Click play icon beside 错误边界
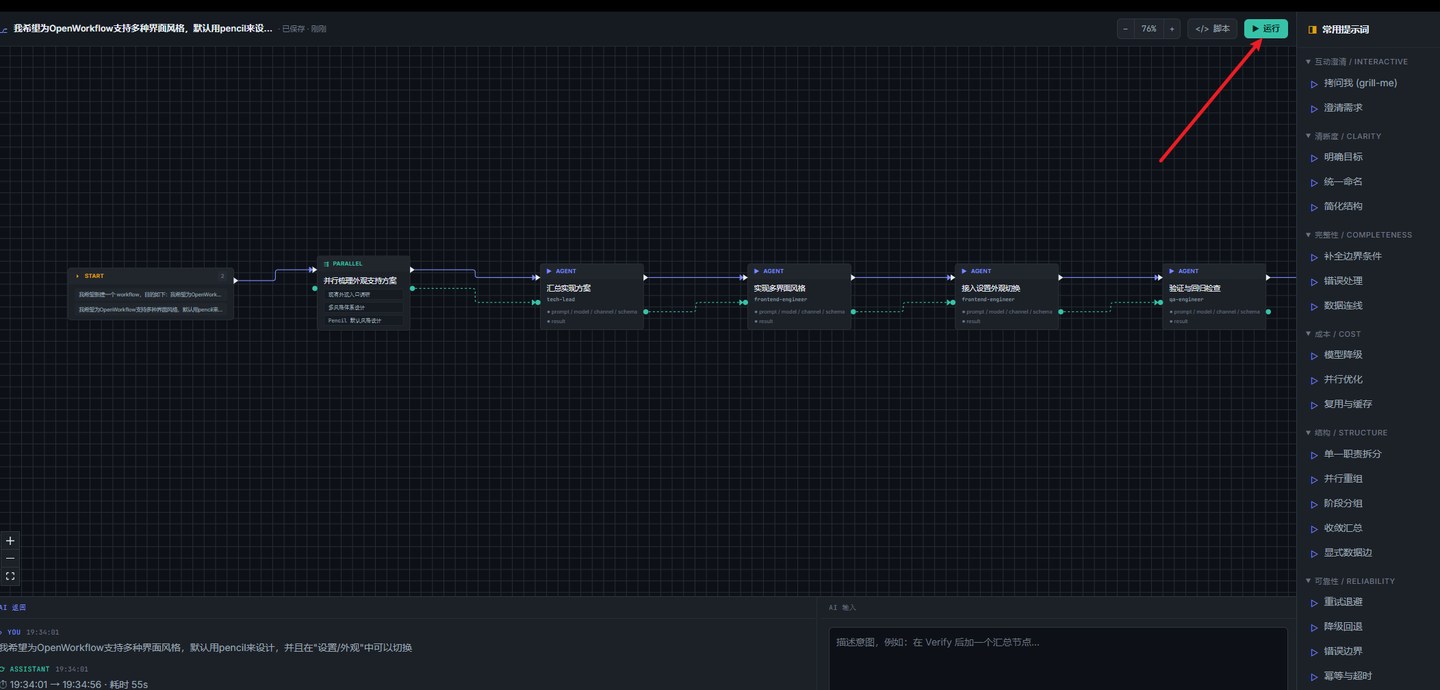Viewport: 1440px width, 690px height. [1315, 652]
